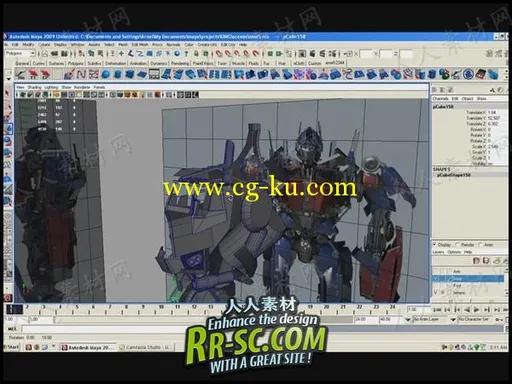Viewport: 512px width, 384px height.
Task: Open the Channels menu in Channel Box
Action: [440, 99]
